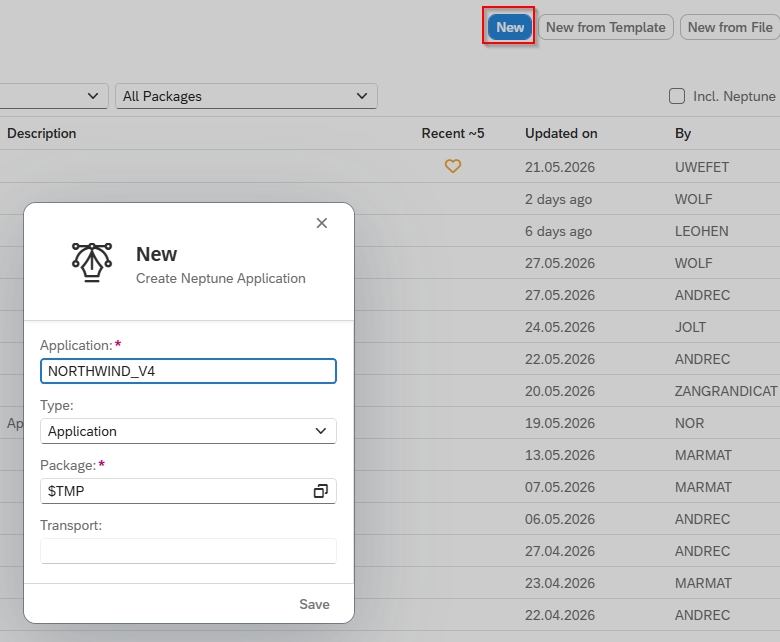Click ANDREC in the 06.05.2026 row

coord(702,519)
